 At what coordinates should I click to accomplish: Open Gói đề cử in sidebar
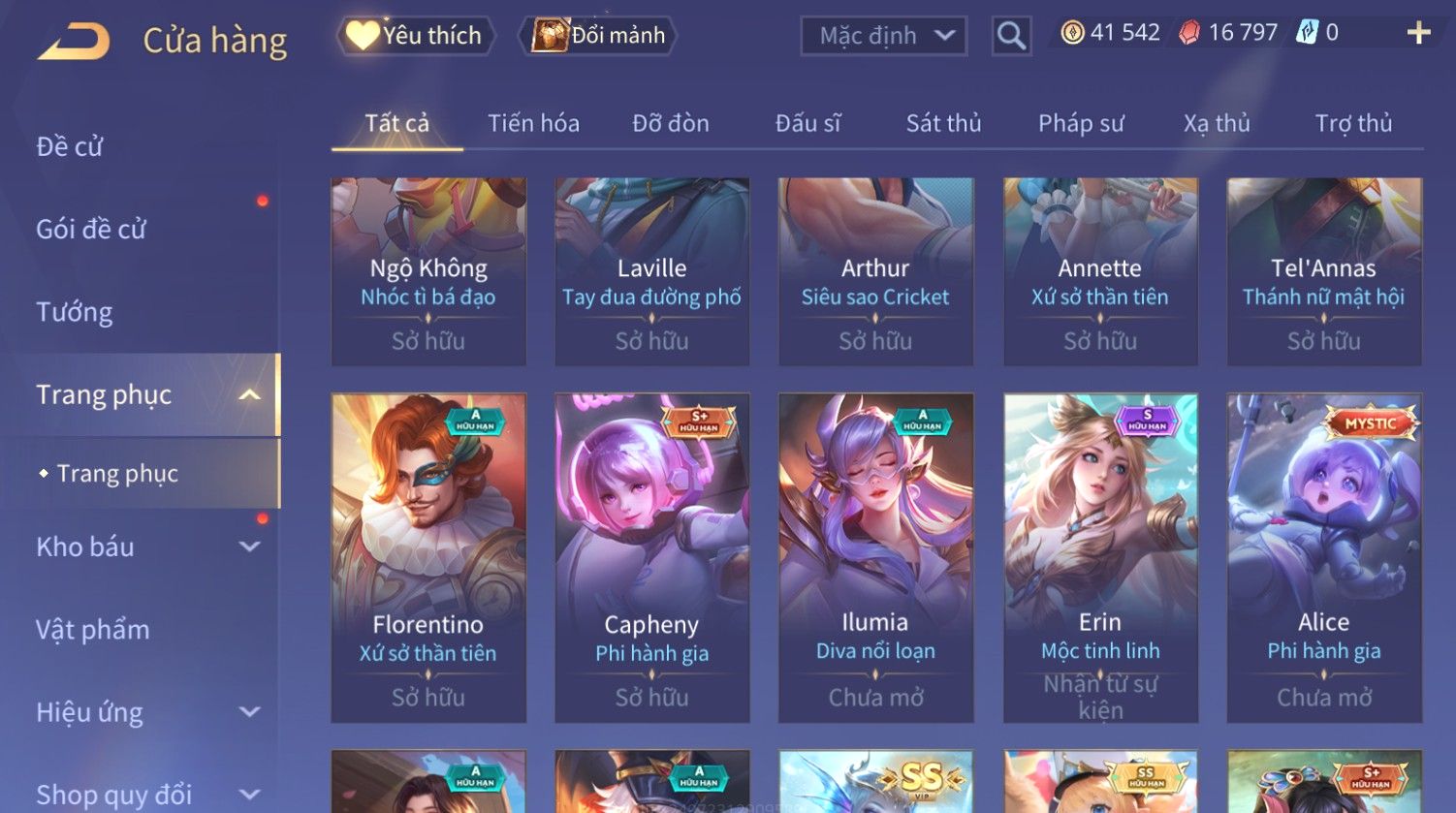point(91,230)
